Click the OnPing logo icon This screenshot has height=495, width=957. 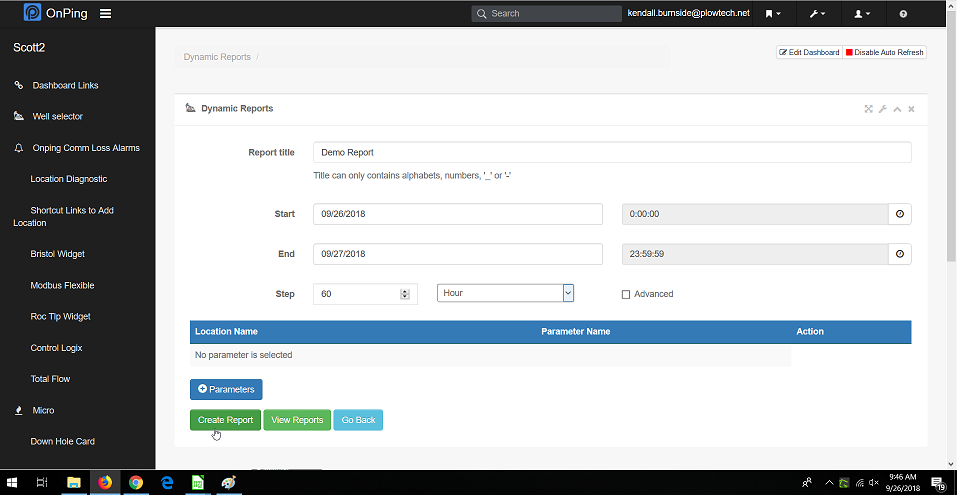coord(33,14)
